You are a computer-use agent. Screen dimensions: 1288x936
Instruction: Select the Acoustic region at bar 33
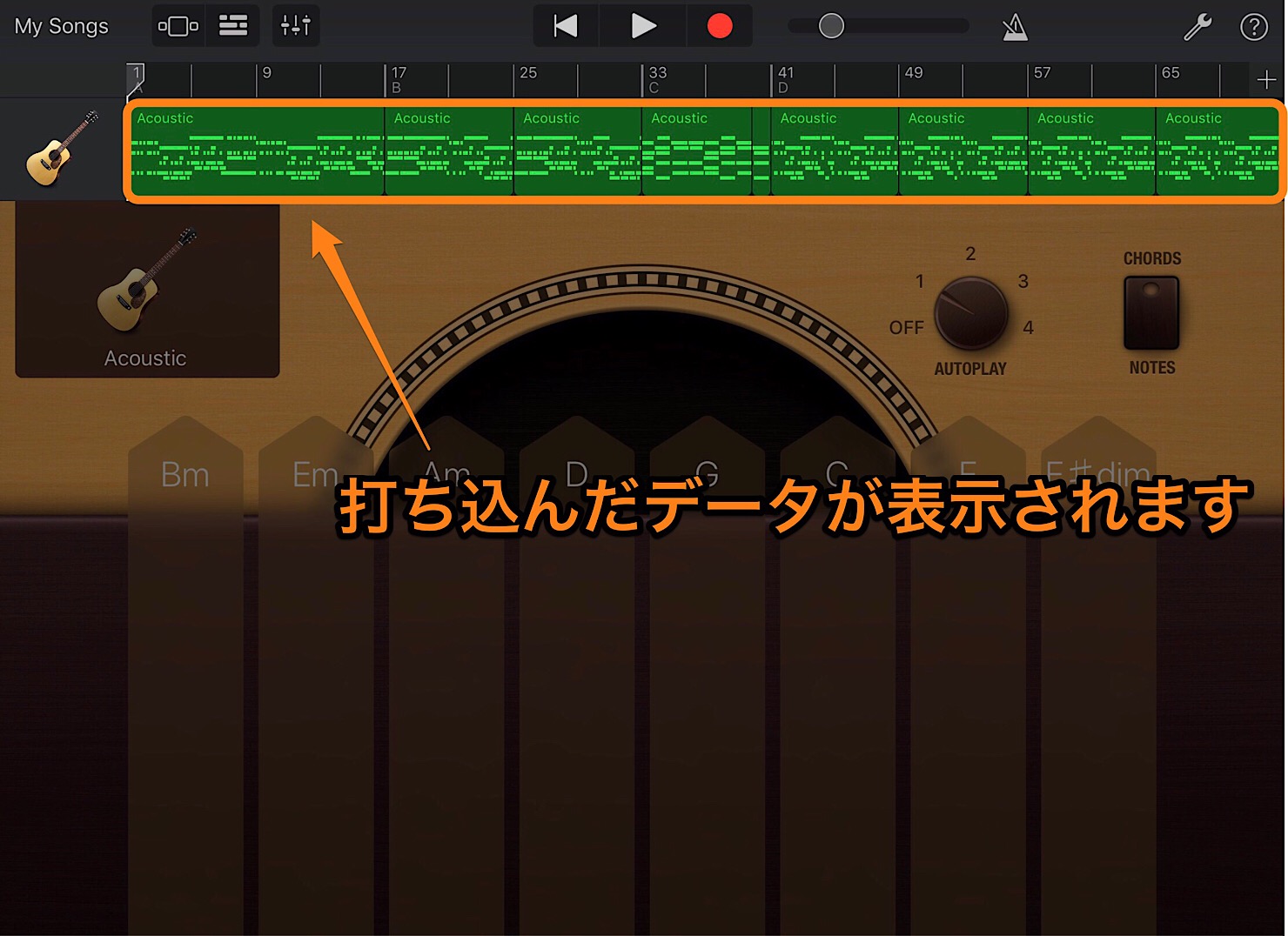click(697, 151)
